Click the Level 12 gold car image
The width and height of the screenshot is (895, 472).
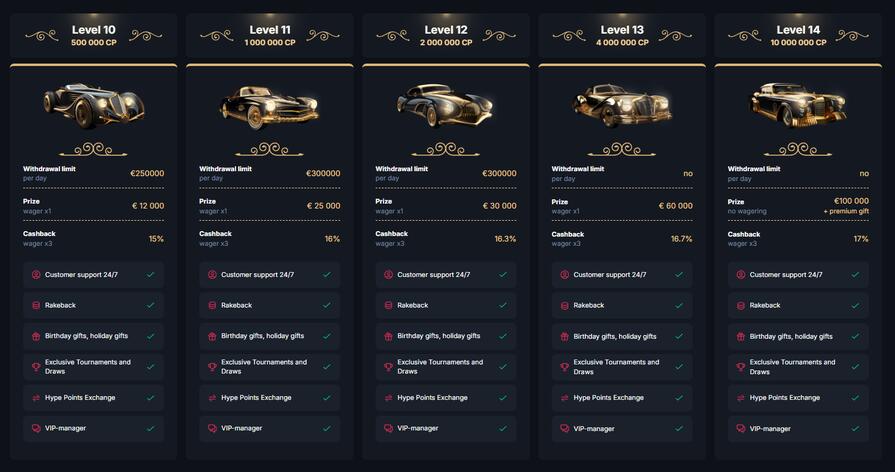[445, 104]
